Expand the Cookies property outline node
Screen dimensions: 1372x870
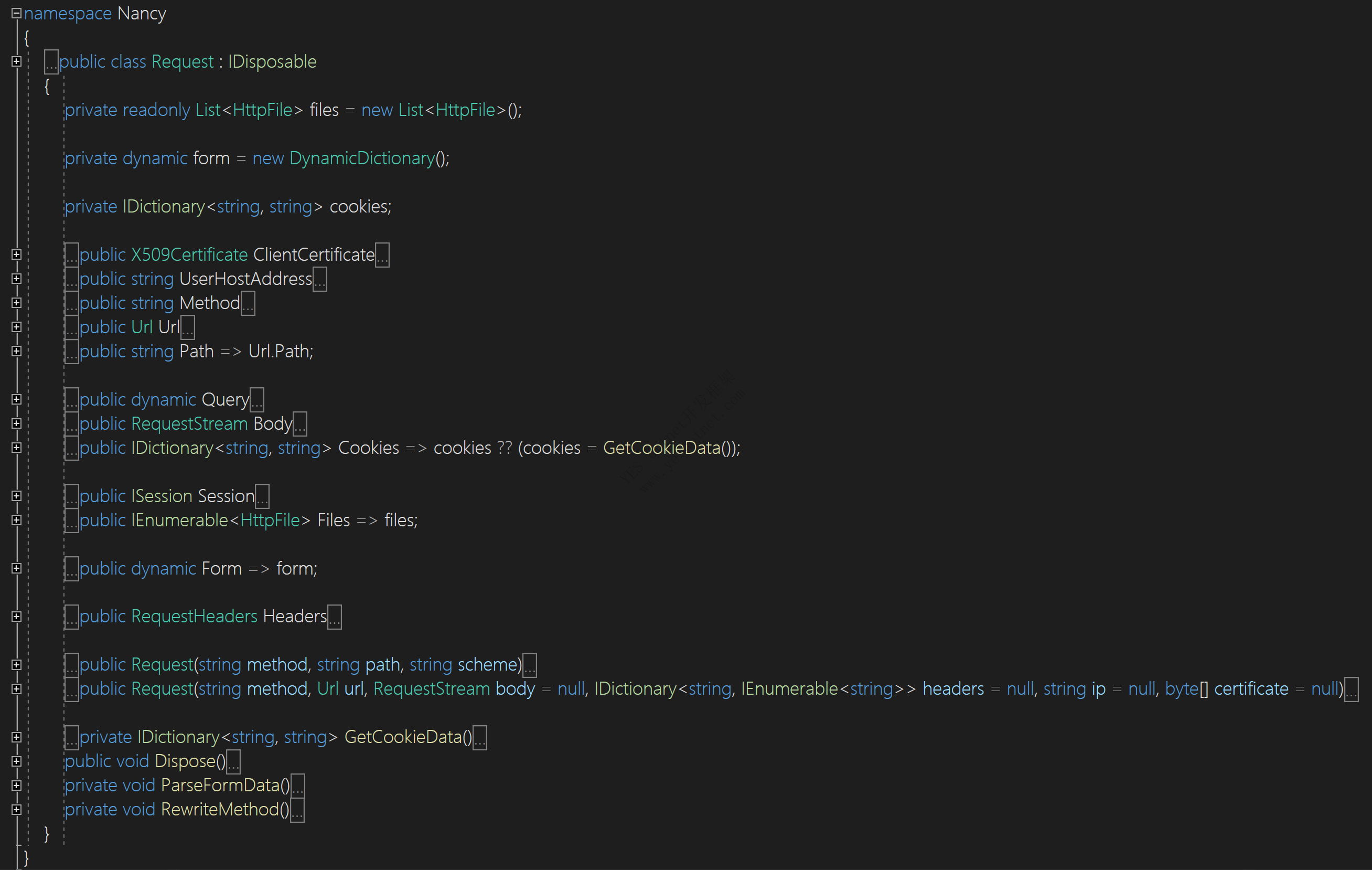17,448
